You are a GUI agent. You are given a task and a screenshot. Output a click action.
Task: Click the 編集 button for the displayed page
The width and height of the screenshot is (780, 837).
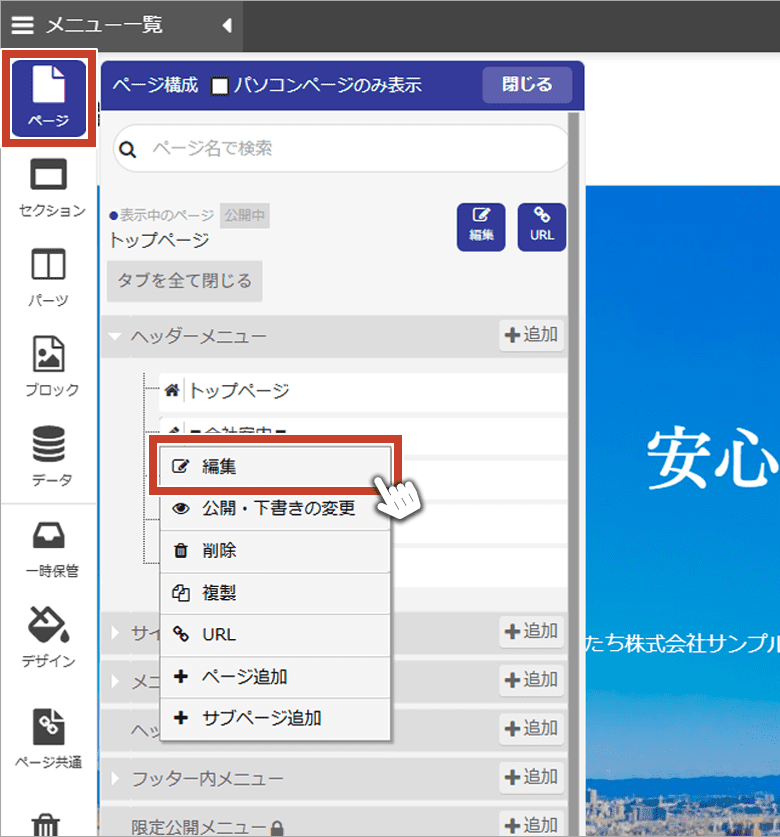[481, 227]
